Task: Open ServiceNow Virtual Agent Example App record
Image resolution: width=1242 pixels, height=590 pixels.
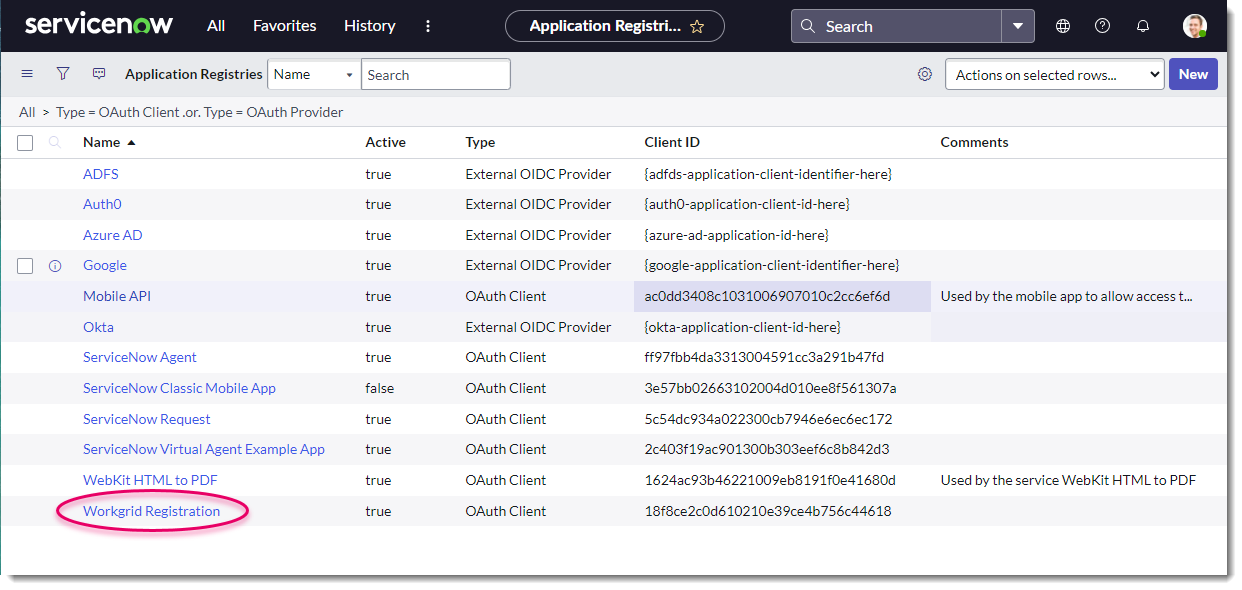Action: 204,449
